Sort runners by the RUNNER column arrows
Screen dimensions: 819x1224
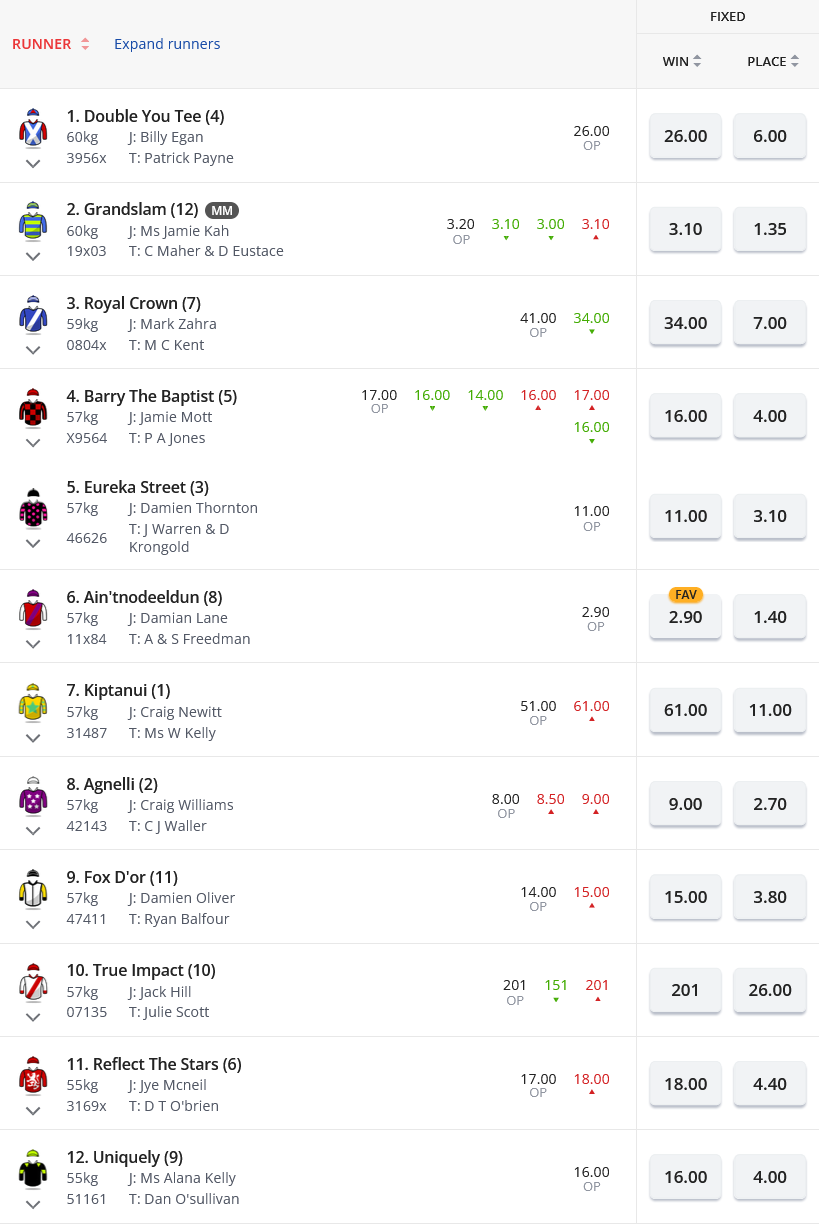coord(85,44)
